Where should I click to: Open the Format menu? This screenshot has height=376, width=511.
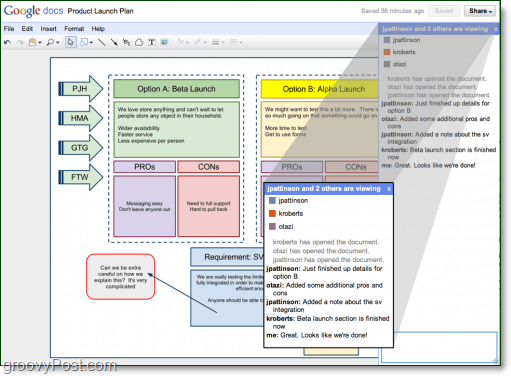click(x=74, y=29)
